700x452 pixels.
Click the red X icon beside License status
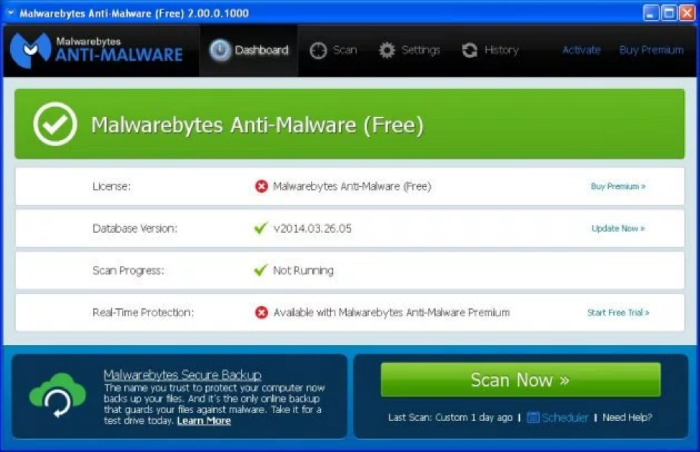click(261, 186)
